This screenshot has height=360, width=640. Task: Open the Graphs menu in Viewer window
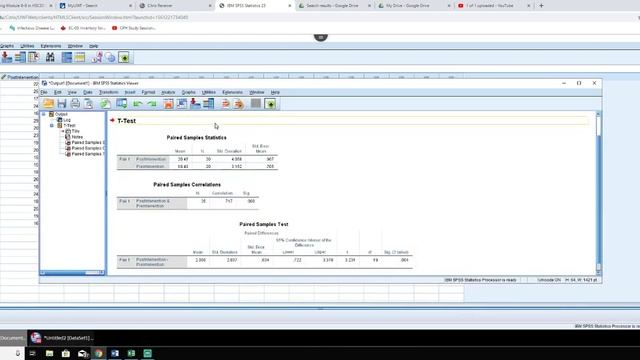tap(189, 93)
